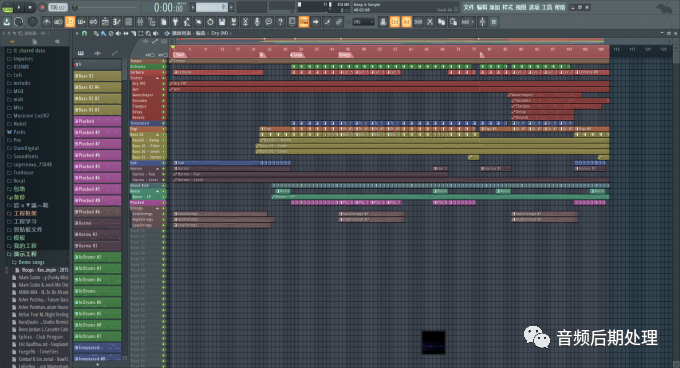
Task: Click the undo history clock icon
Action: [x=210, y=22]
